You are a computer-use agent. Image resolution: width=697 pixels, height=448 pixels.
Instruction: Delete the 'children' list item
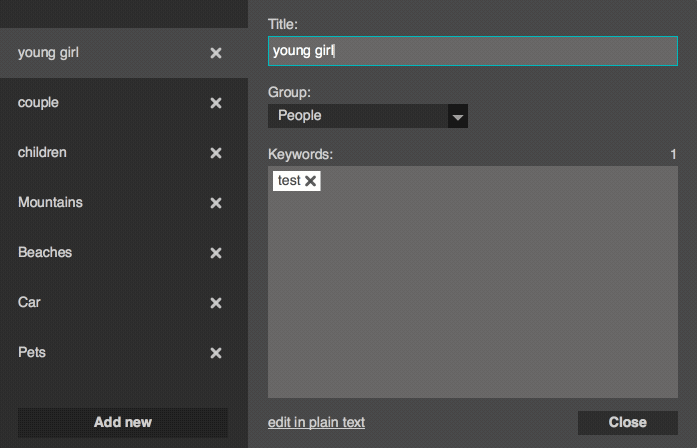[216, 153]
